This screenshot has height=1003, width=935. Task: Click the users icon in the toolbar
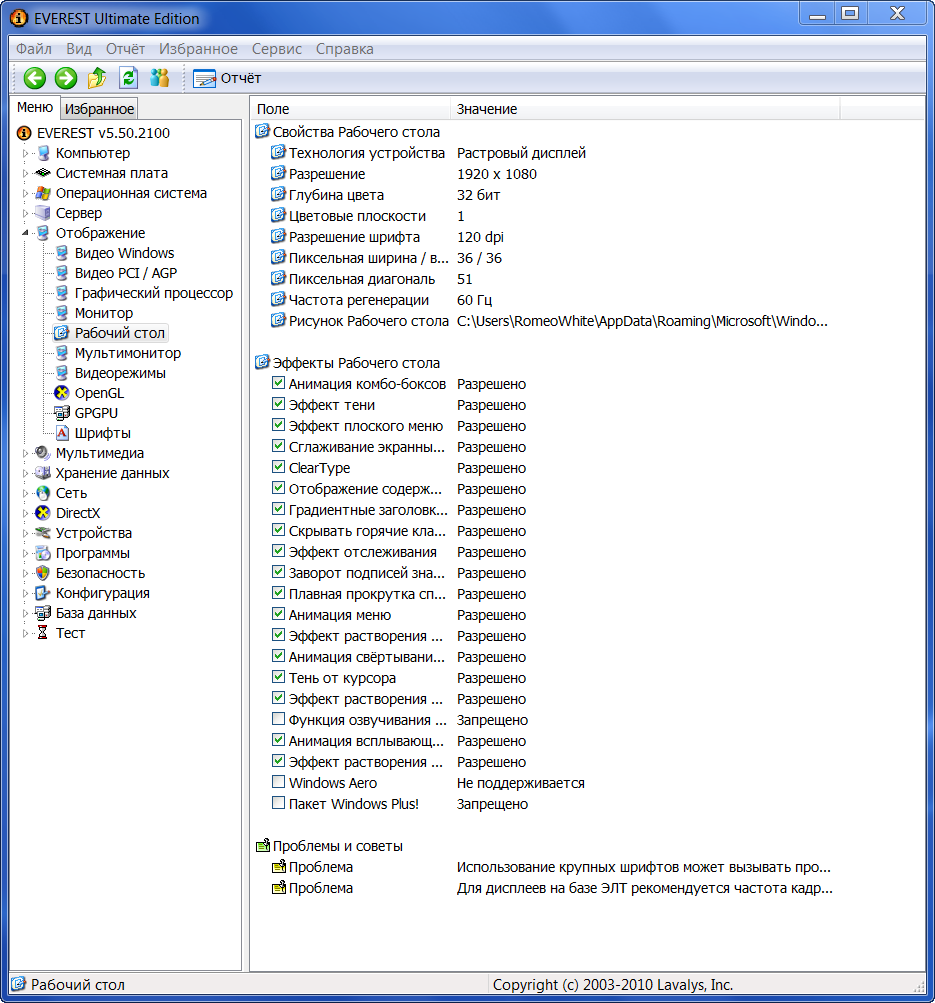point(160,78)
